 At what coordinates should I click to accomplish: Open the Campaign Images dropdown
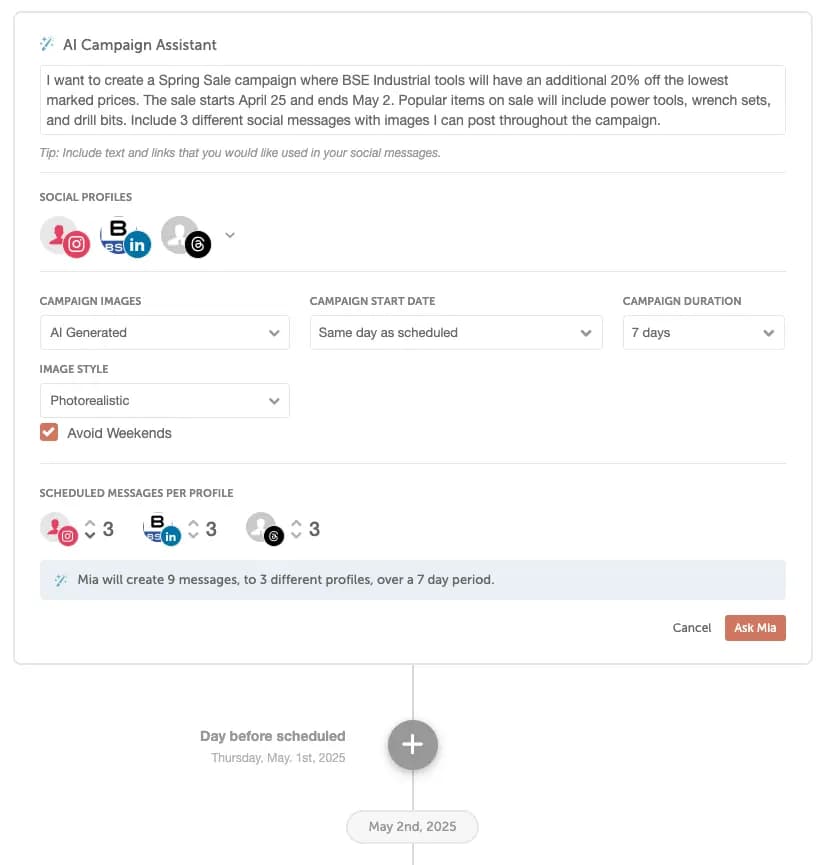(x=164, y=333)
